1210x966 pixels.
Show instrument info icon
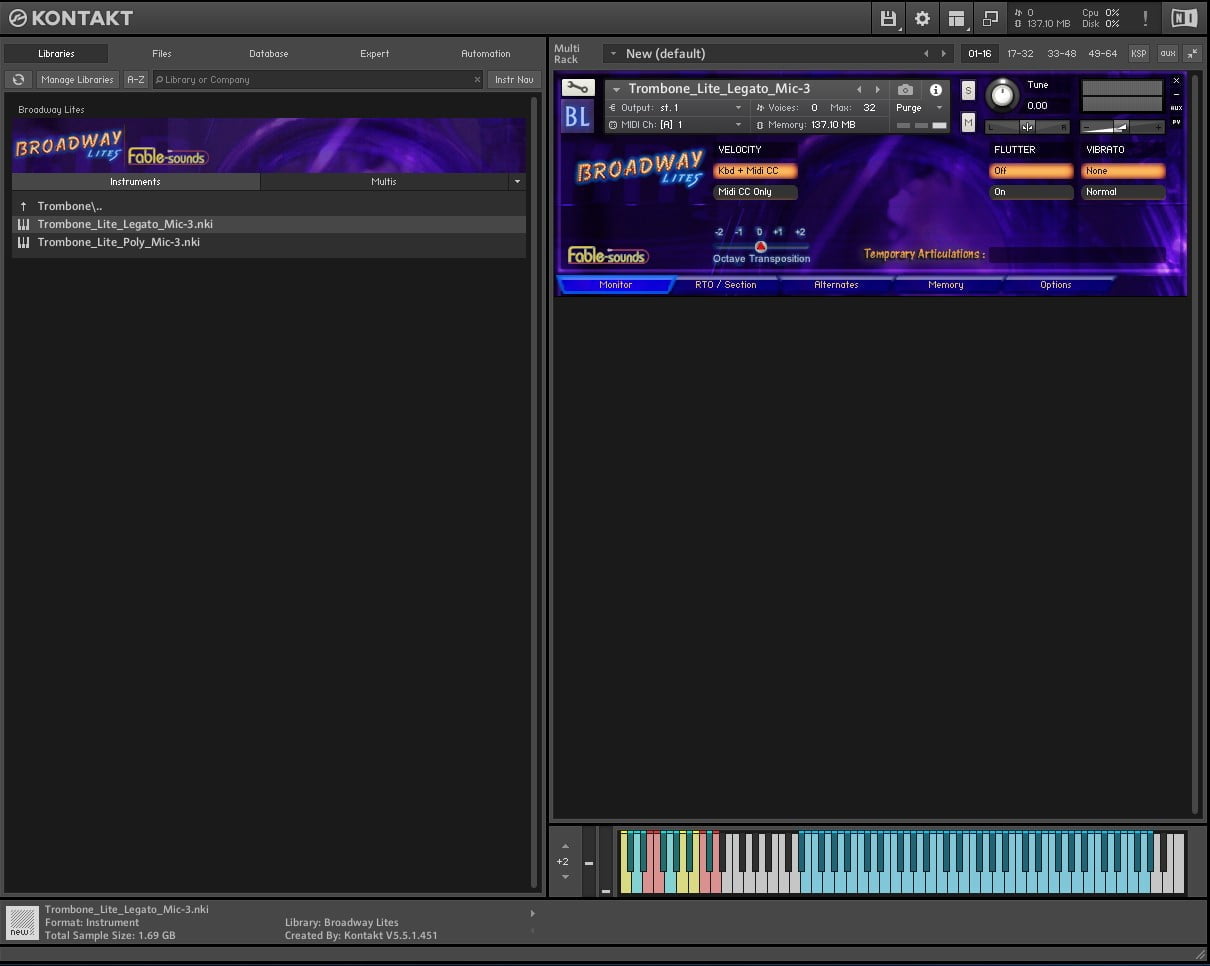tap(936, 90)
